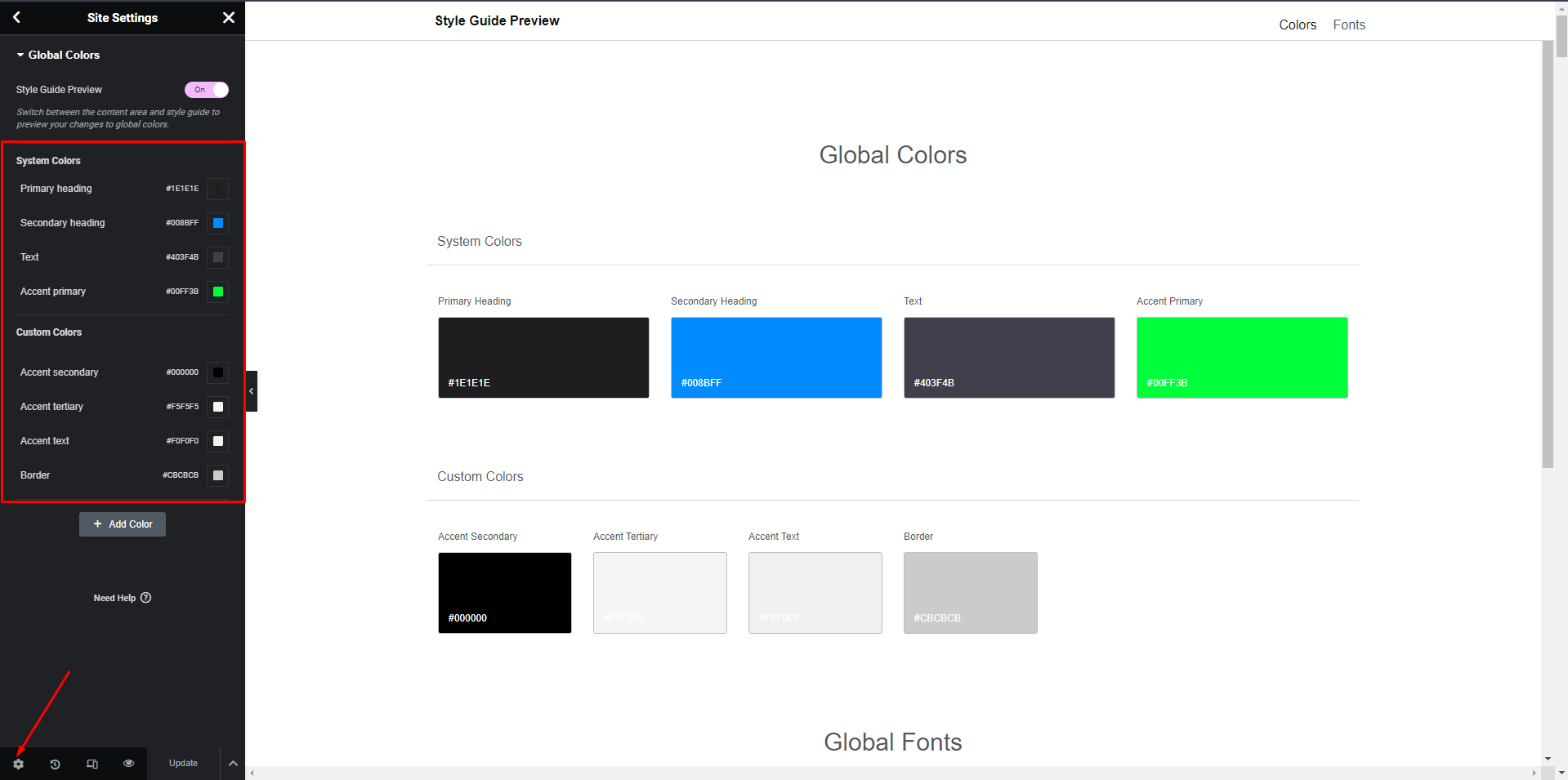Click the #CBCBCB hex value in panel
The height and width of the screenshot is (780, 1568).
click(x=181, y=475)
